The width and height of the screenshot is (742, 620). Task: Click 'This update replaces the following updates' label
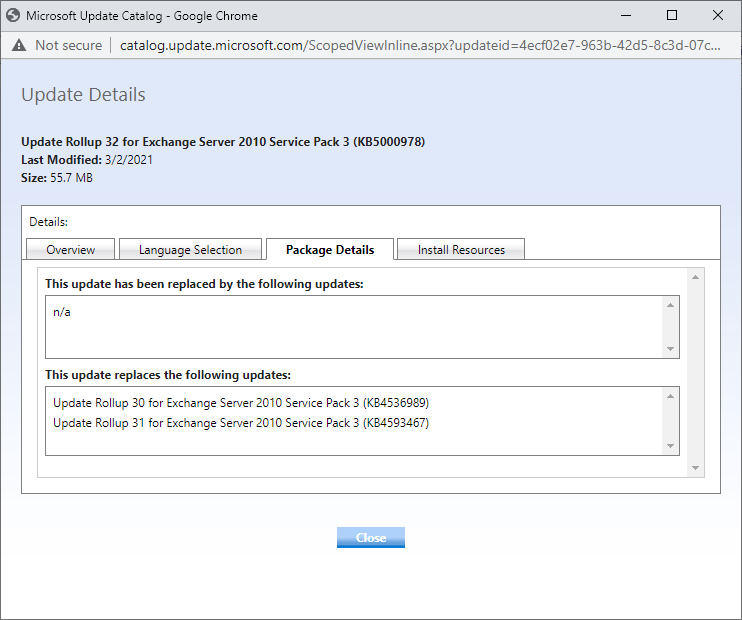(x=168, y=375)
